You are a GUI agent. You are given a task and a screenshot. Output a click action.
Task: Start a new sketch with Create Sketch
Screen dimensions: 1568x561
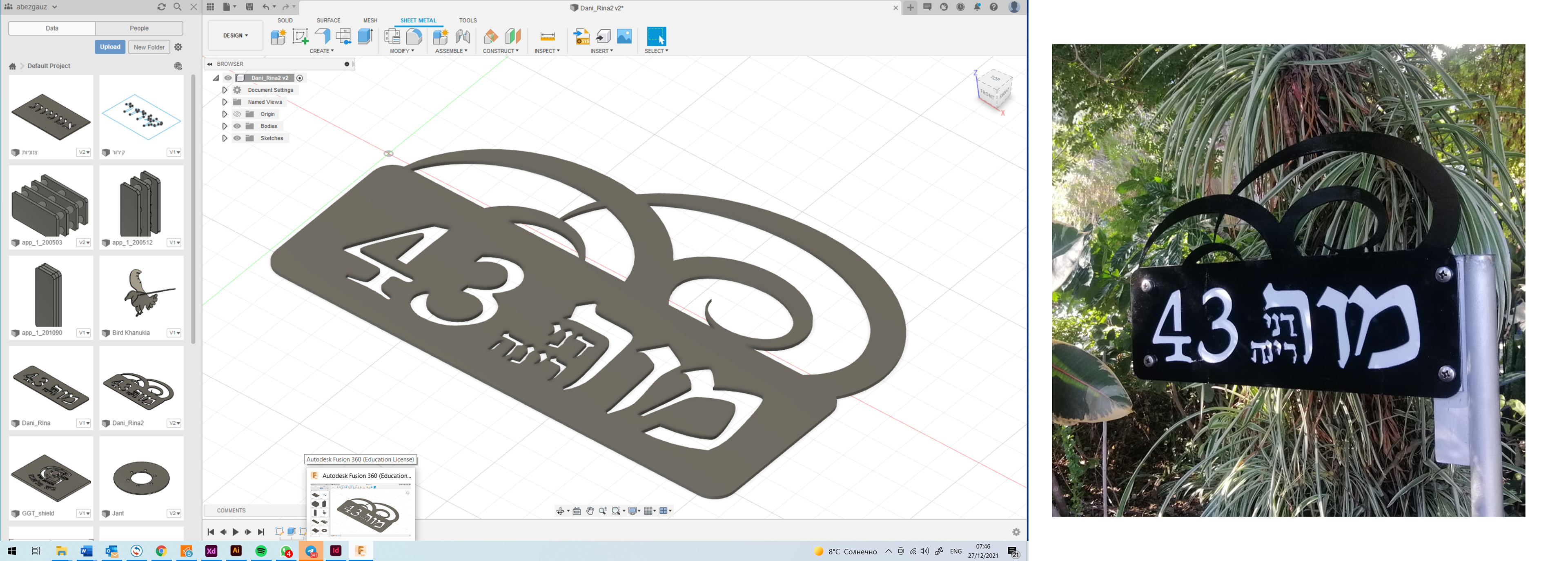pyautogui.click(x=300, y=36)
